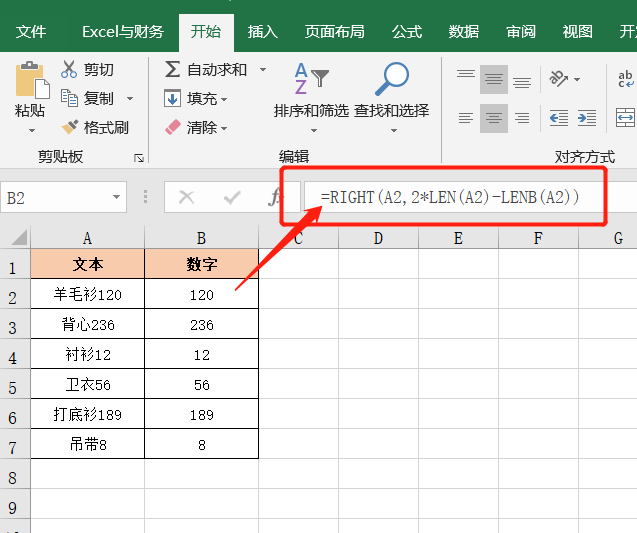Click the Enter checkmark in formula bar
The image size is (637, 533).
point(232,197)
